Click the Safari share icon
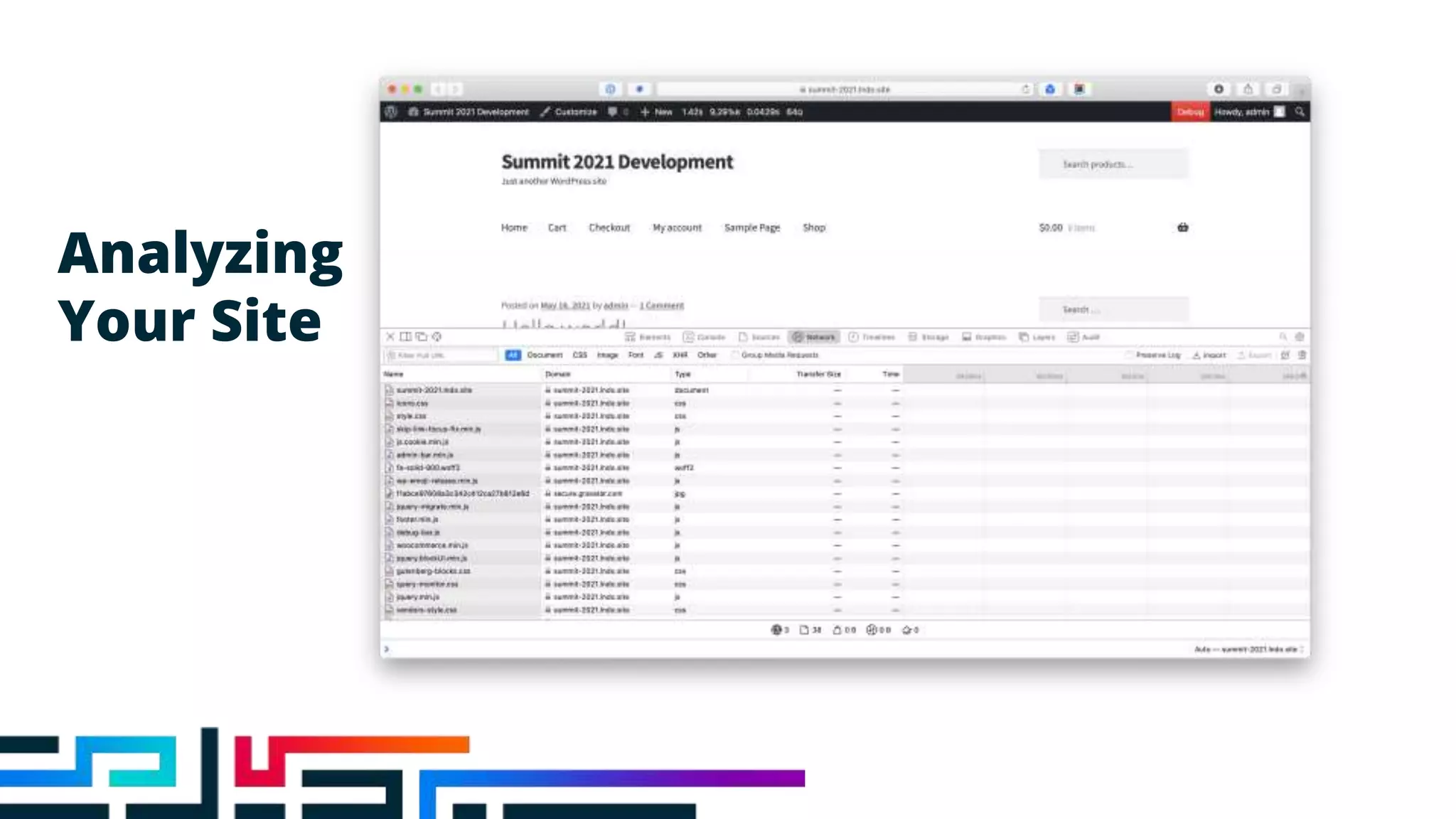Viewport: 1456px width, 819px height. 1248,89
